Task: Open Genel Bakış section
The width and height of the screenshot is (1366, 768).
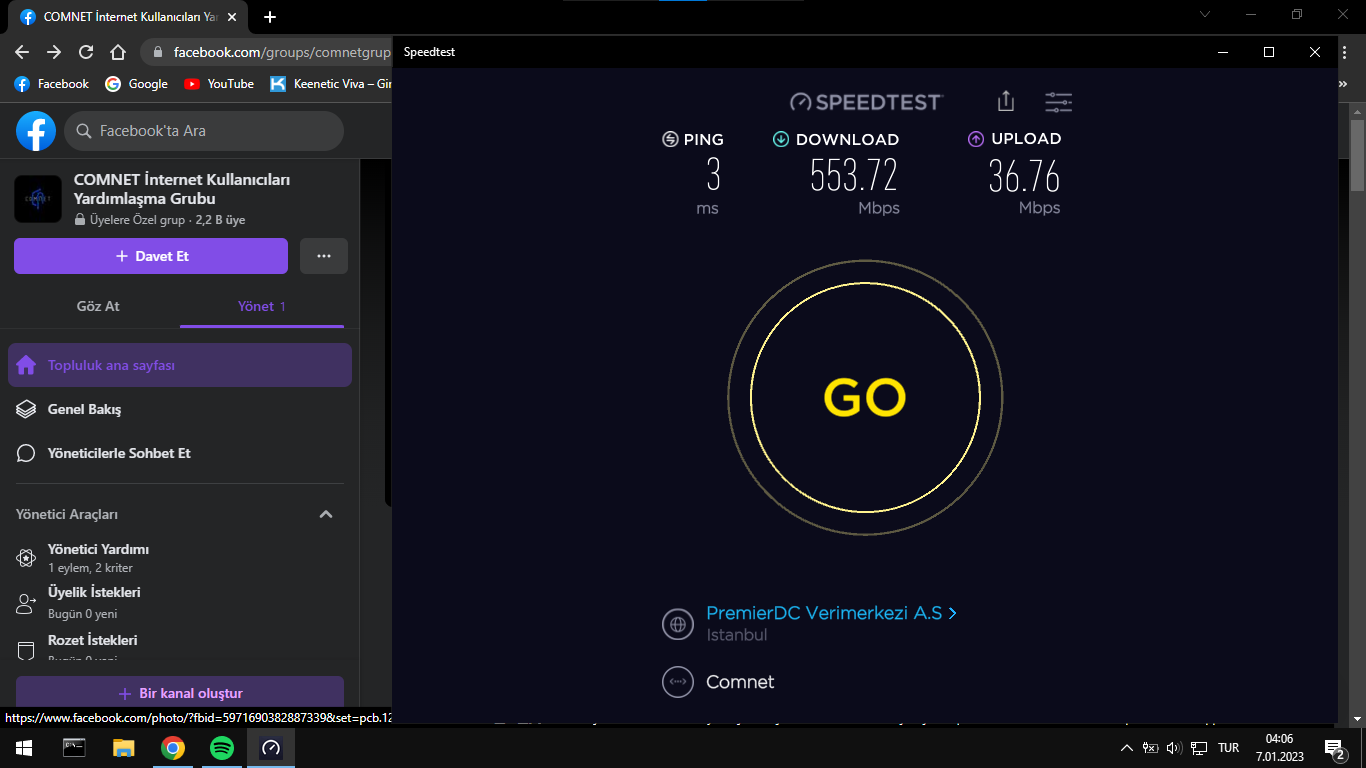Action: pyautogui.click(x=180, y=409)
